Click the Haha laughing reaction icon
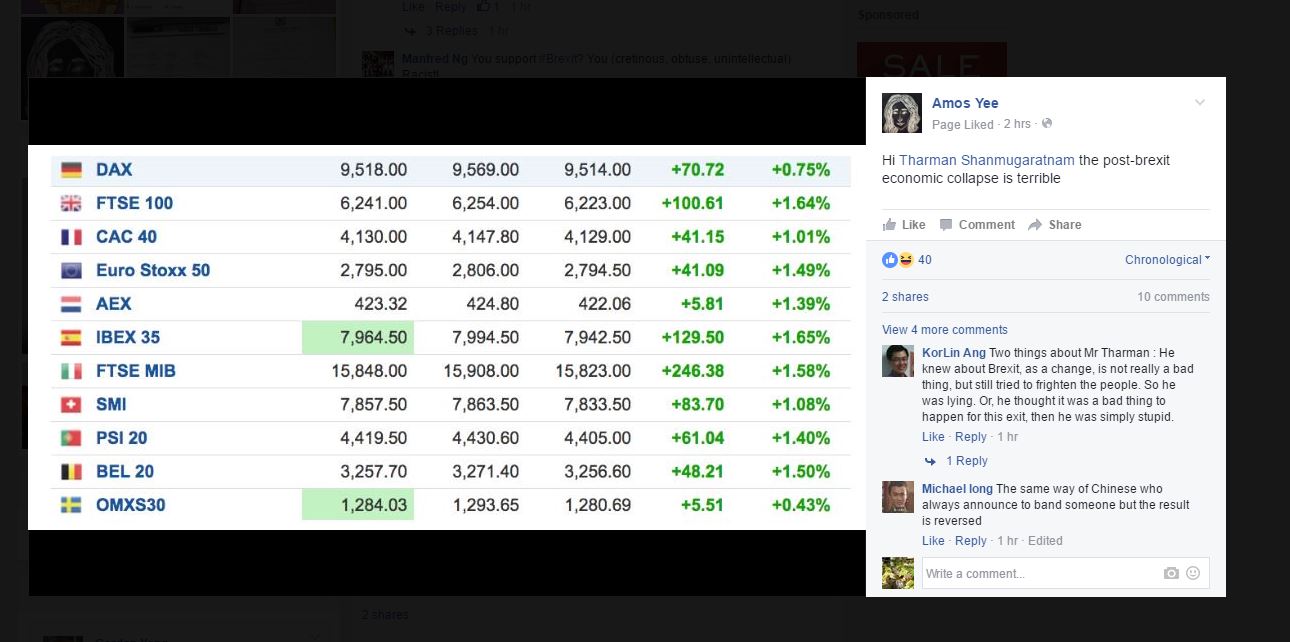Viewport: 1290px width, 642px height. coord(906,260)
